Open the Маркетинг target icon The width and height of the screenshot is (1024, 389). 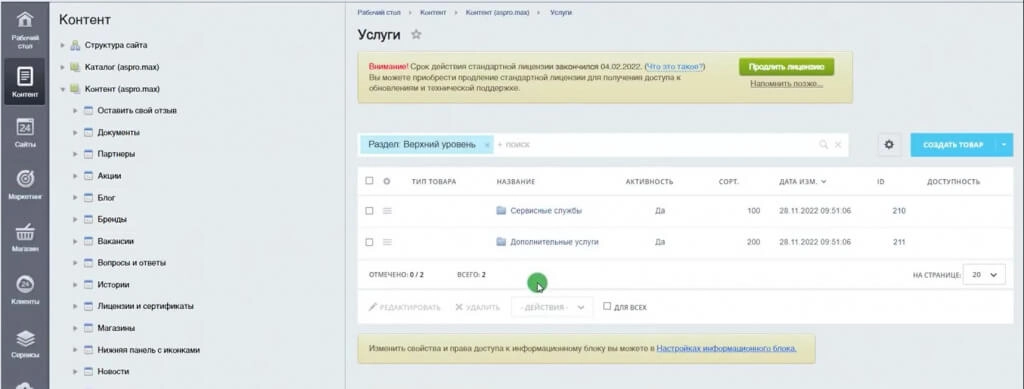pos(25,179)
